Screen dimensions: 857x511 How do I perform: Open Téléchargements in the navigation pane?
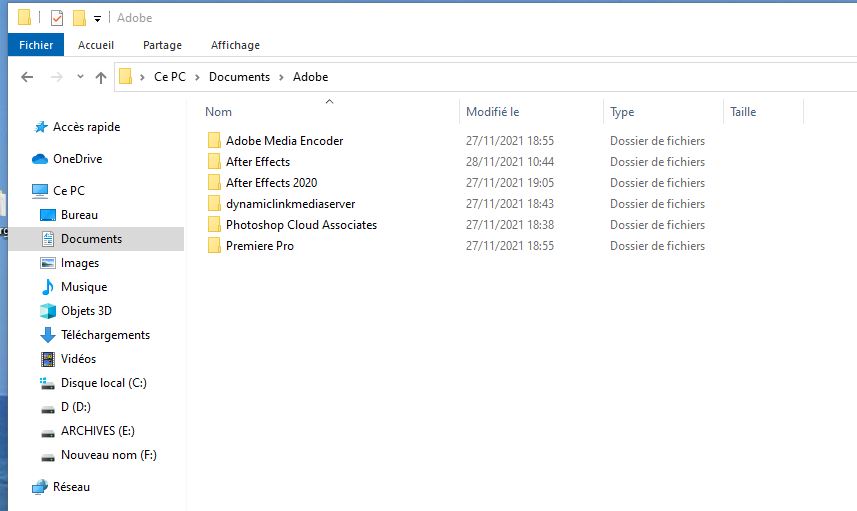pos(105,334)
